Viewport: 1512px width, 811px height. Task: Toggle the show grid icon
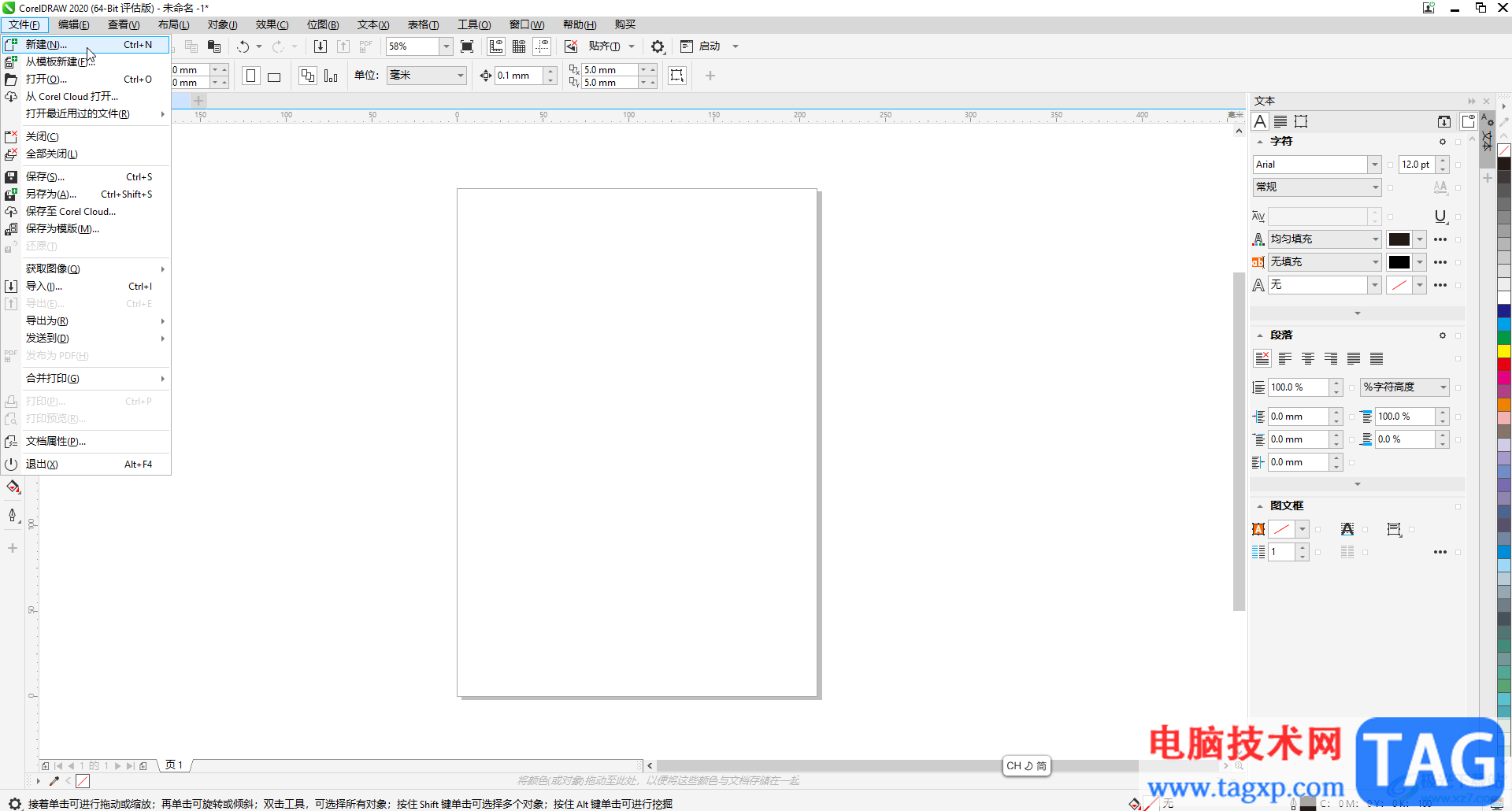click(519, 46)
